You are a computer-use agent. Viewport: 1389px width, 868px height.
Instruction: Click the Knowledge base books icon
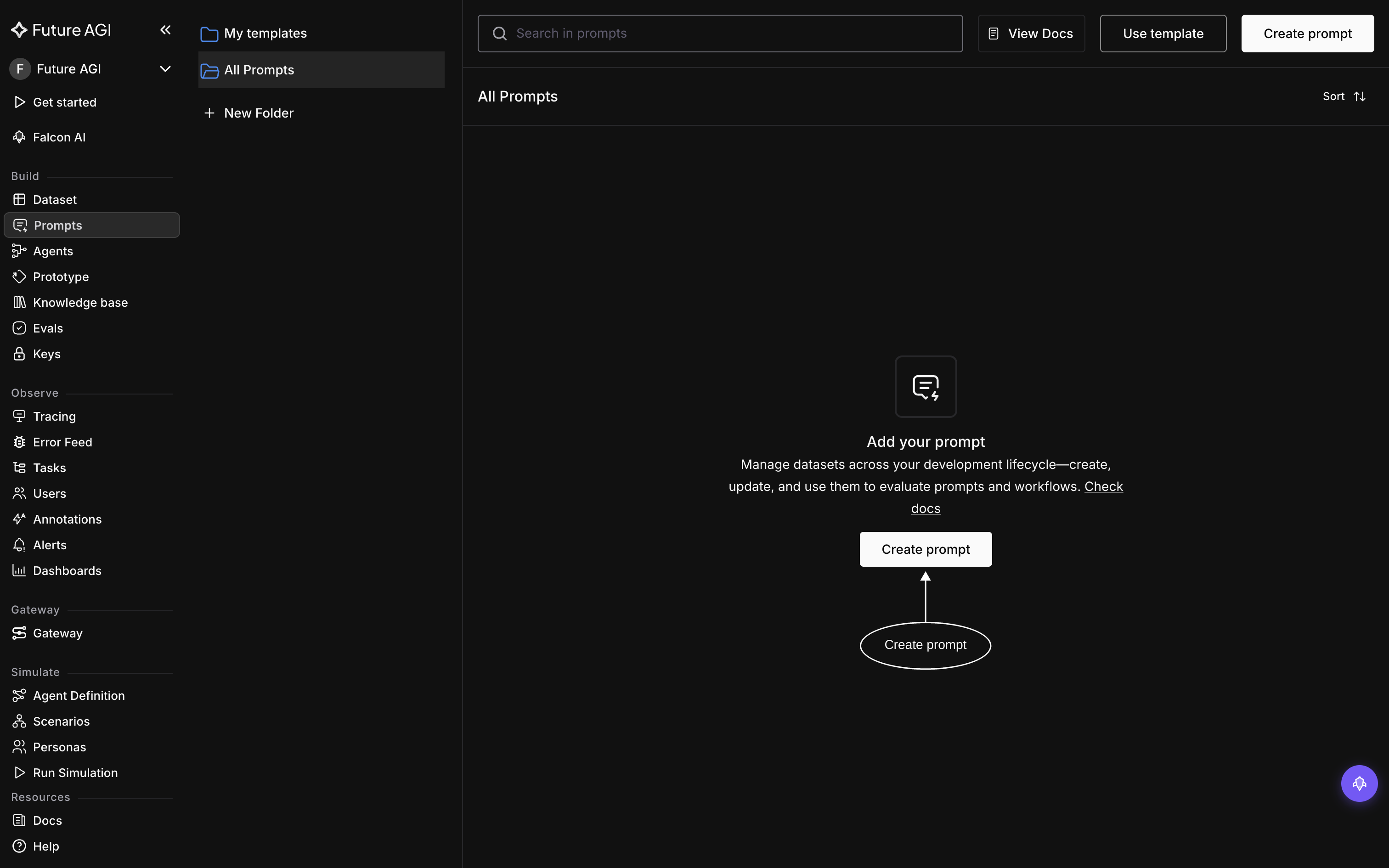[x=19, y=303]
